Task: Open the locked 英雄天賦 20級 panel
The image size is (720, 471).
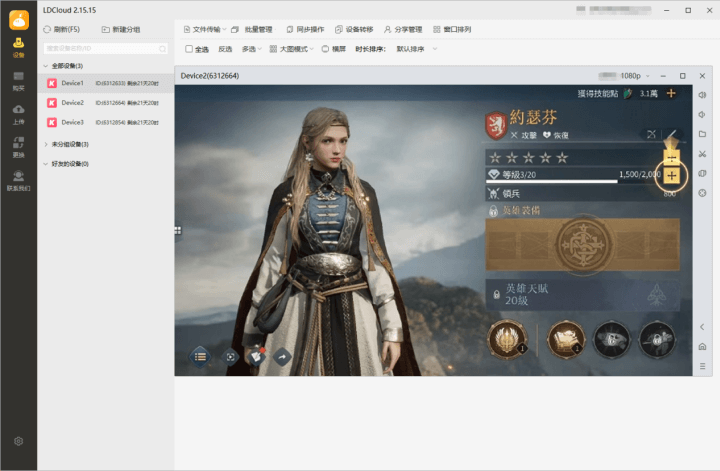Action: click(582, 295)
